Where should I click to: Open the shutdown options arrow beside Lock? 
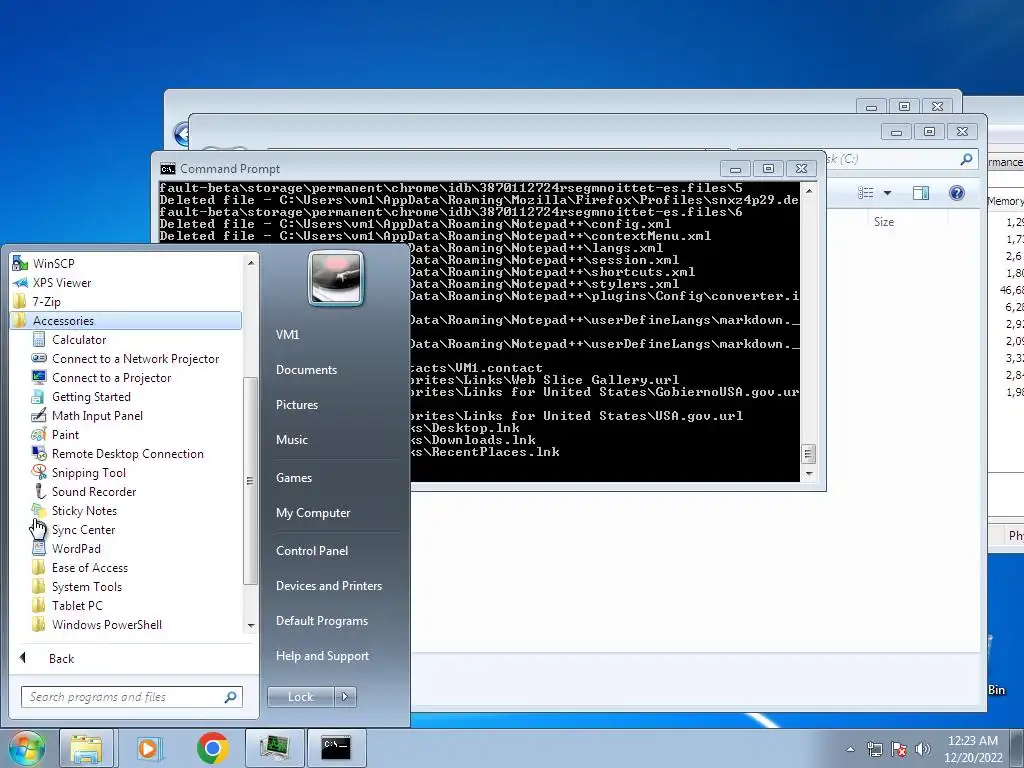coord(345,697)
